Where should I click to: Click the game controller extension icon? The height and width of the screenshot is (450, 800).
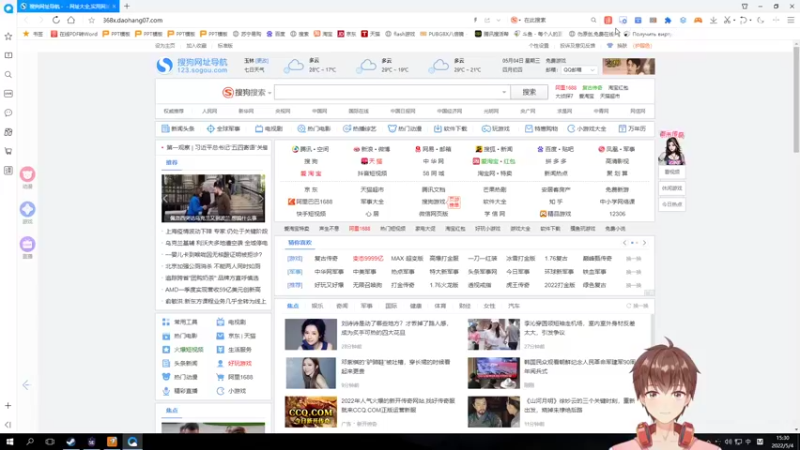tap(698, 20)
